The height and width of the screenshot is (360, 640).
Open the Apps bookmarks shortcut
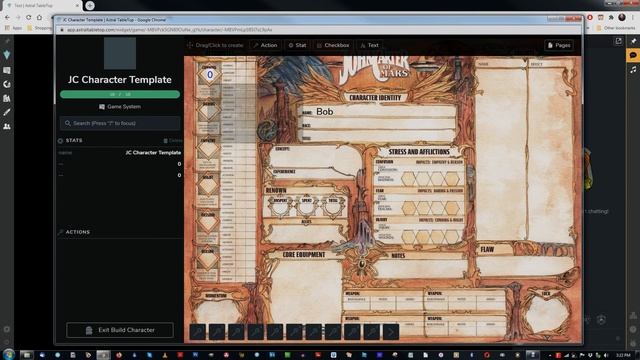pos(13,28)
